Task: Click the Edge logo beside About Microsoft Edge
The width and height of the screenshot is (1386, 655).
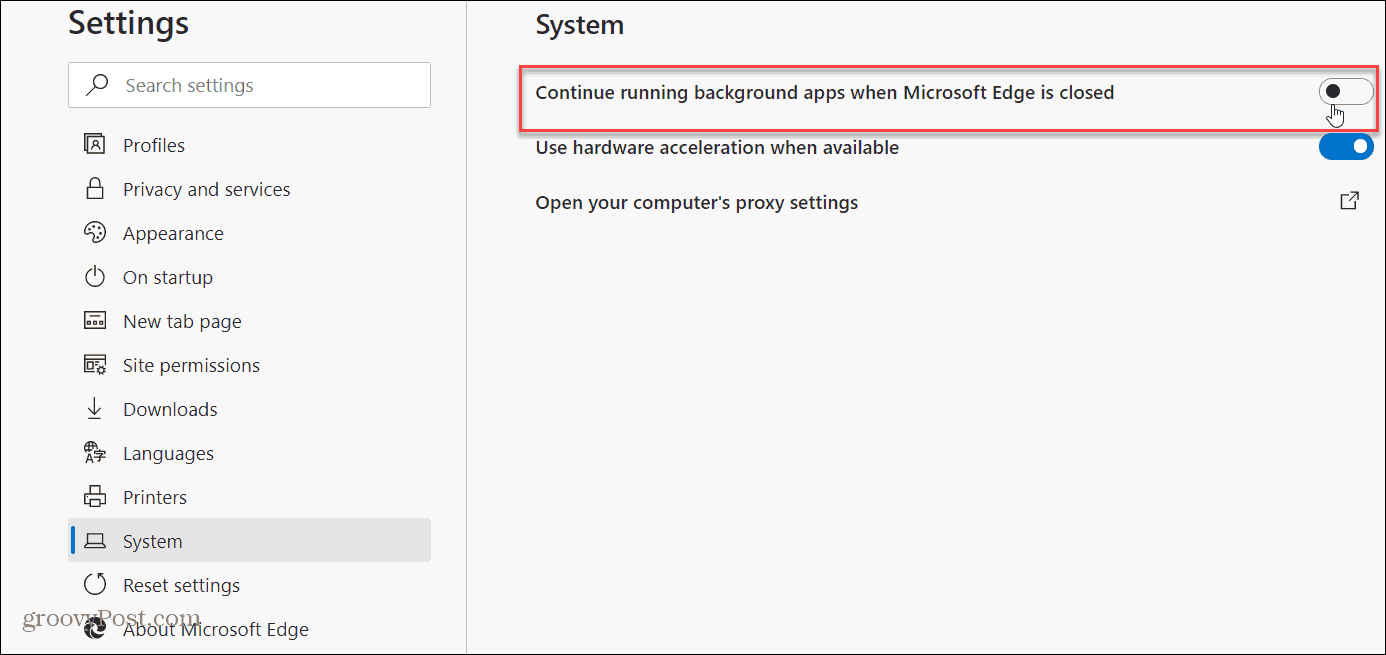Action: point(95,629)
